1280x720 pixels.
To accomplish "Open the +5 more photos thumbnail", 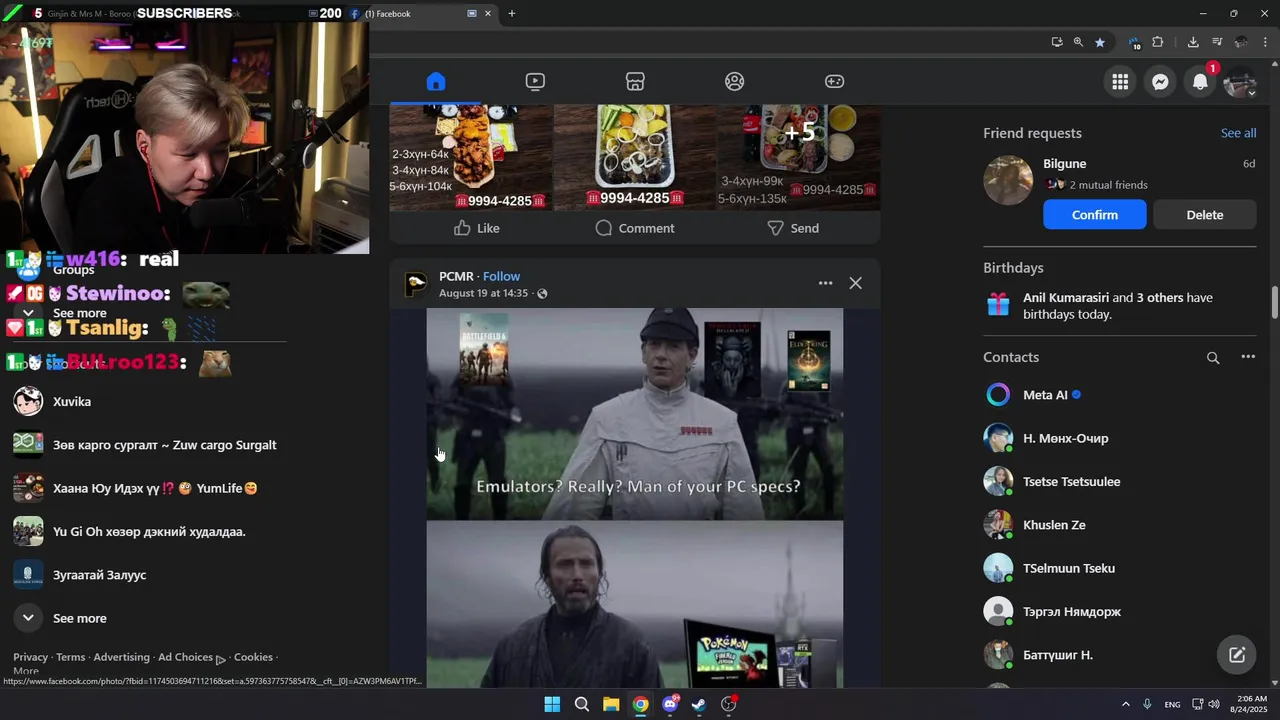I will (799, 157).
